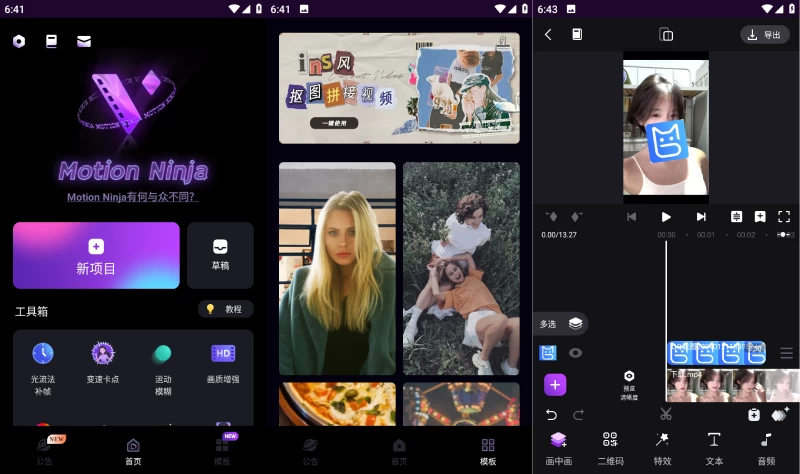
Task: Adjust the timeline zoom slider knob
Action: pyautogui.click(x=783, y=235)
